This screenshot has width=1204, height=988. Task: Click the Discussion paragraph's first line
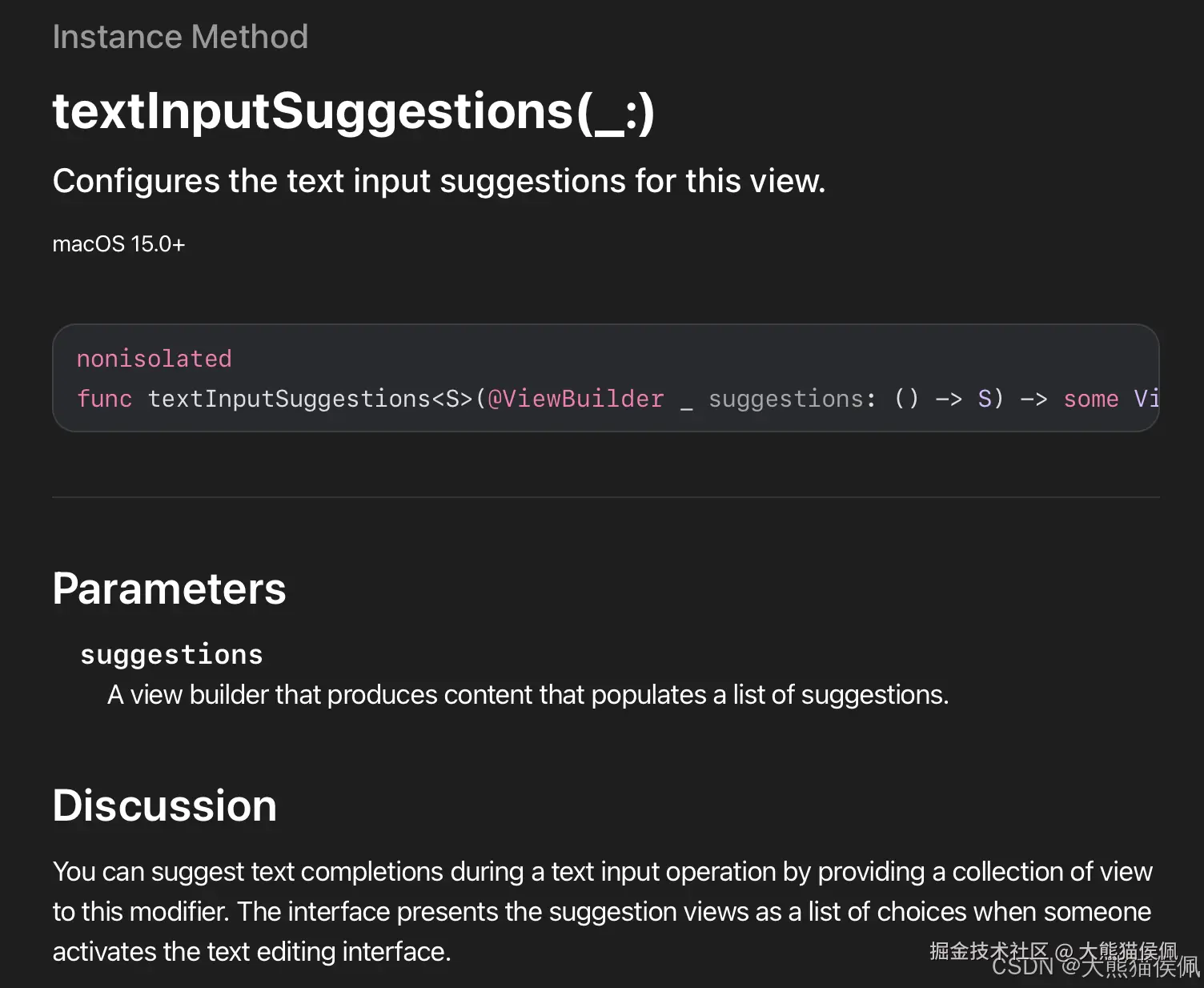602,871
